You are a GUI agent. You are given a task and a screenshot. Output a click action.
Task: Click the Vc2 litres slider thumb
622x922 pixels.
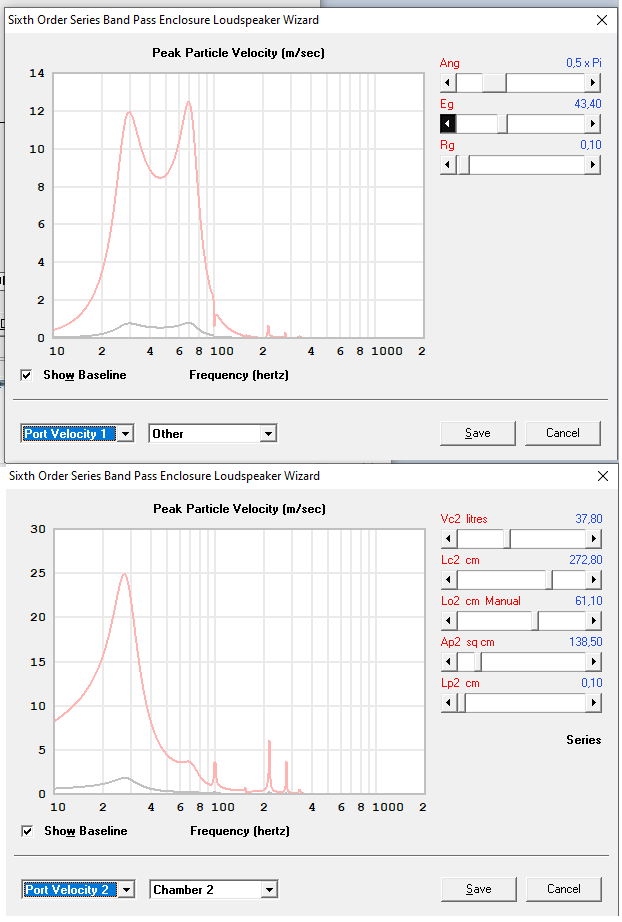[x=507, y=539]
